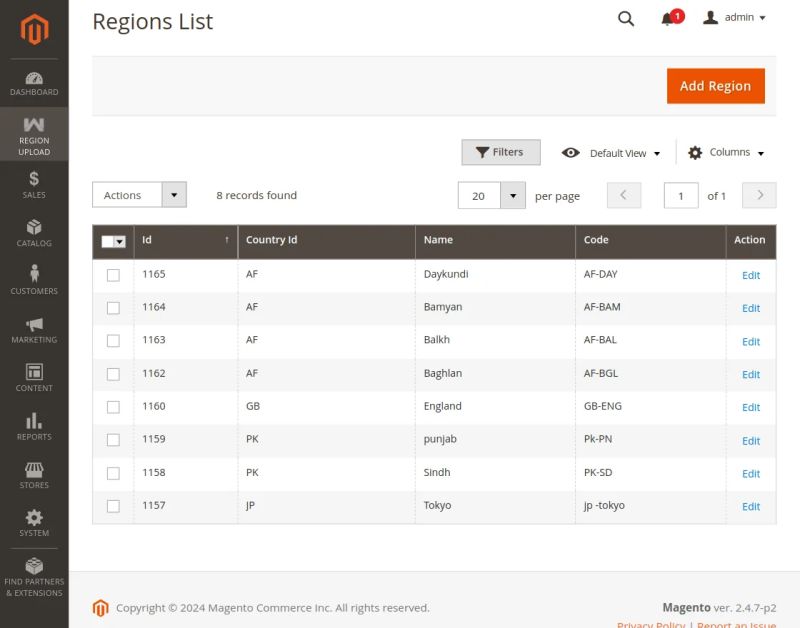This screenshot has height=628, width=800.
Task: Tick the checkbox next to England
Action: (x=113, y=406)
